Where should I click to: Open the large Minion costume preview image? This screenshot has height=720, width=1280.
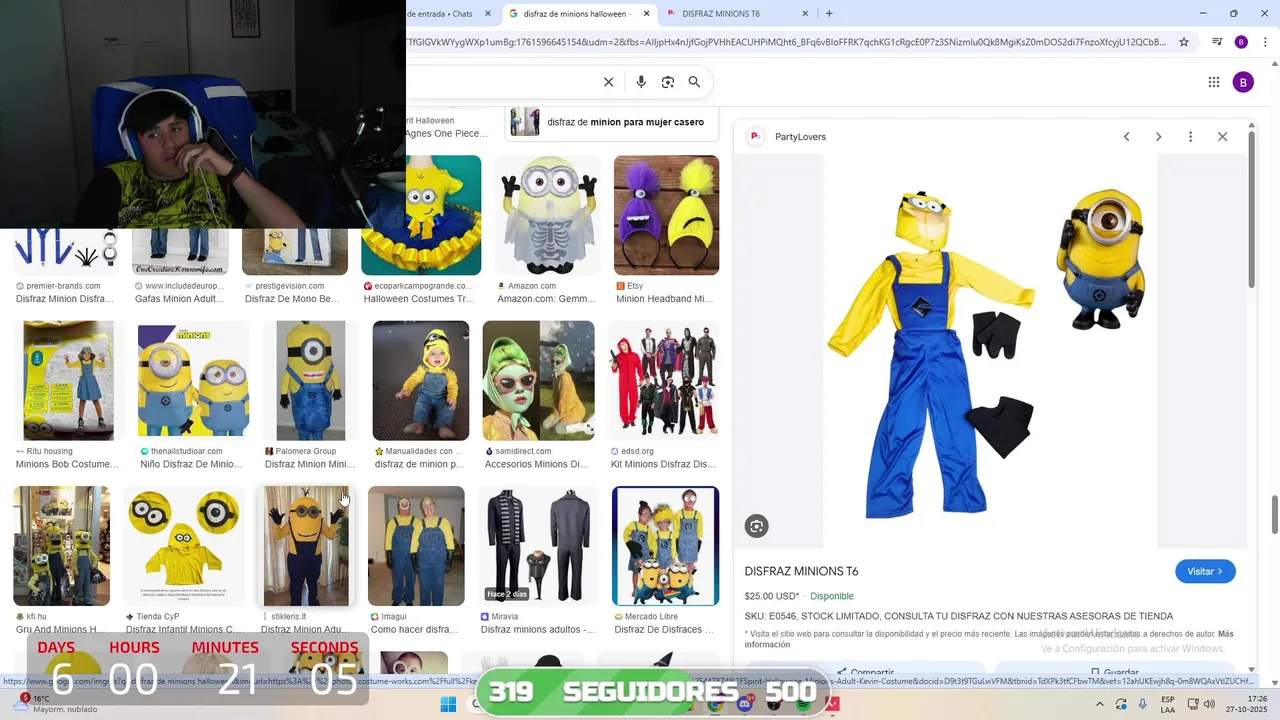click(x=990, y=351)
